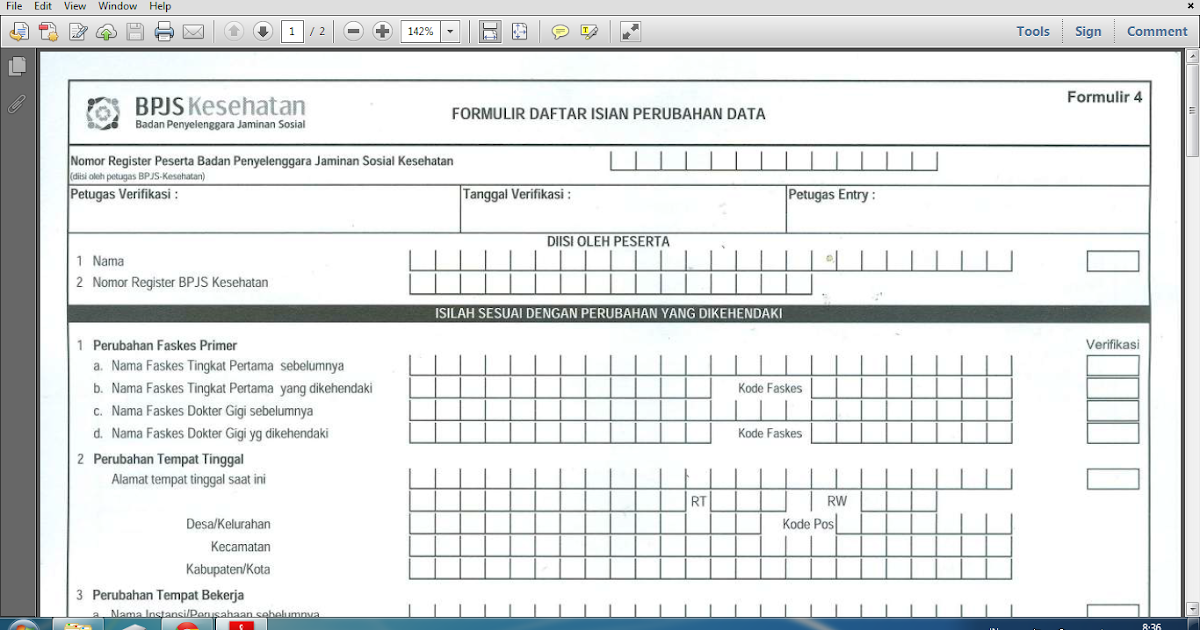1200x630 pixels.
Task: Click the Verifikasi column label
Action: [x=1112, y=344]
